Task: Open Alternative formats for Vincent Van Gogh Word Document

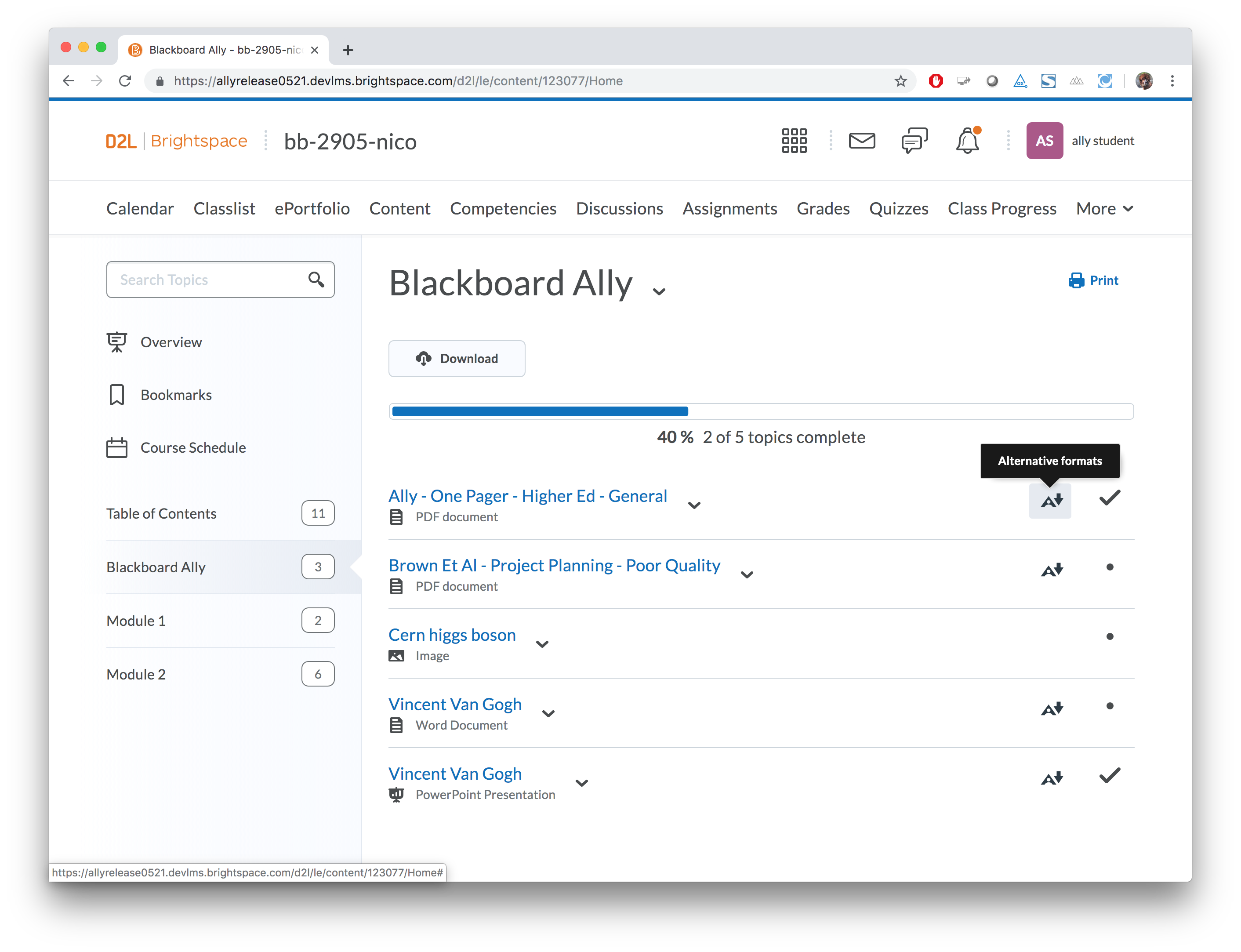Action: [1051, 709]
